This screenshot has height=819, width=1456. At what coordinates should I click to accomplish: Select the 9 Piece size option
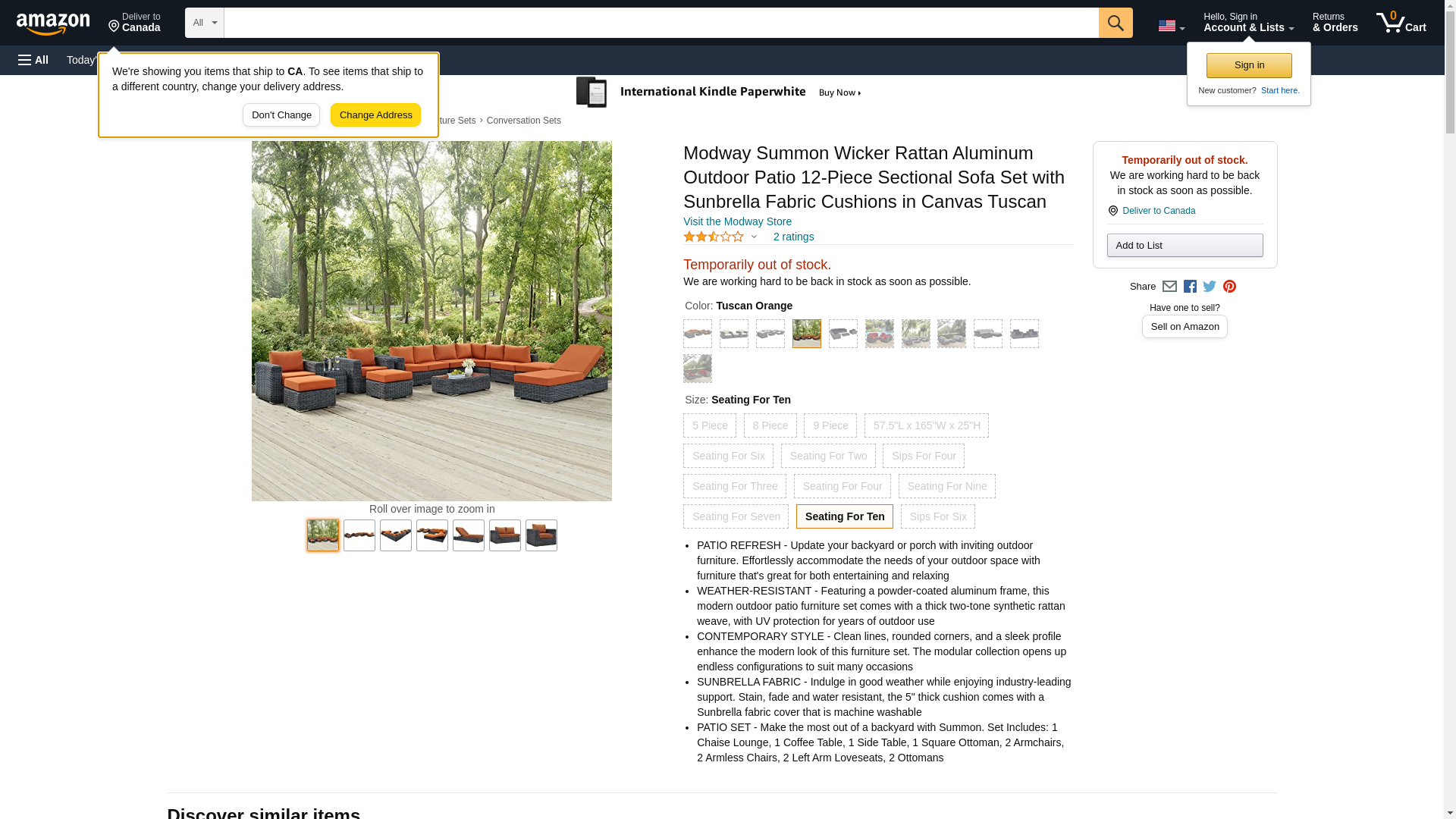830,425
